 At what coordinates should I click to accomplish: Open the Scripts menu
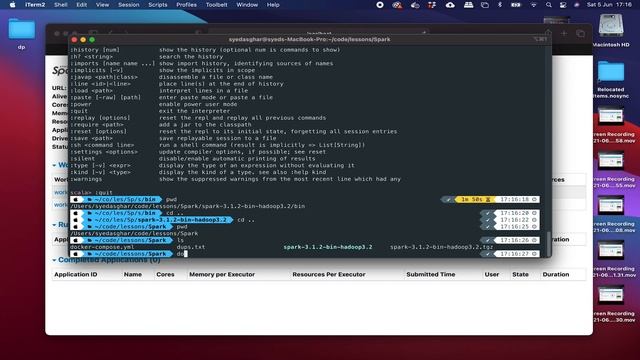tap(158, 5)
